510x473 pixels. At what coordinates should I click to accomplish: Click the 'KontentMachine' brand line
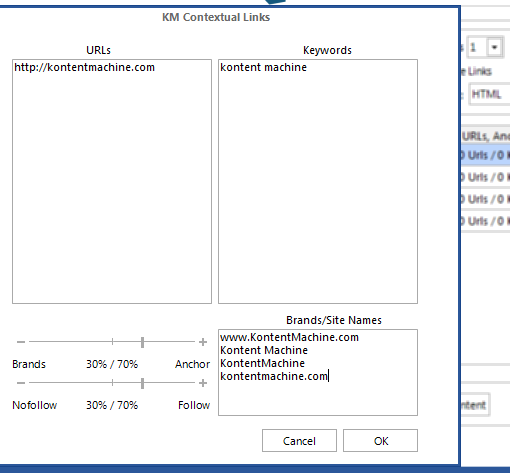pyautogui.click(x=262, y=363)
